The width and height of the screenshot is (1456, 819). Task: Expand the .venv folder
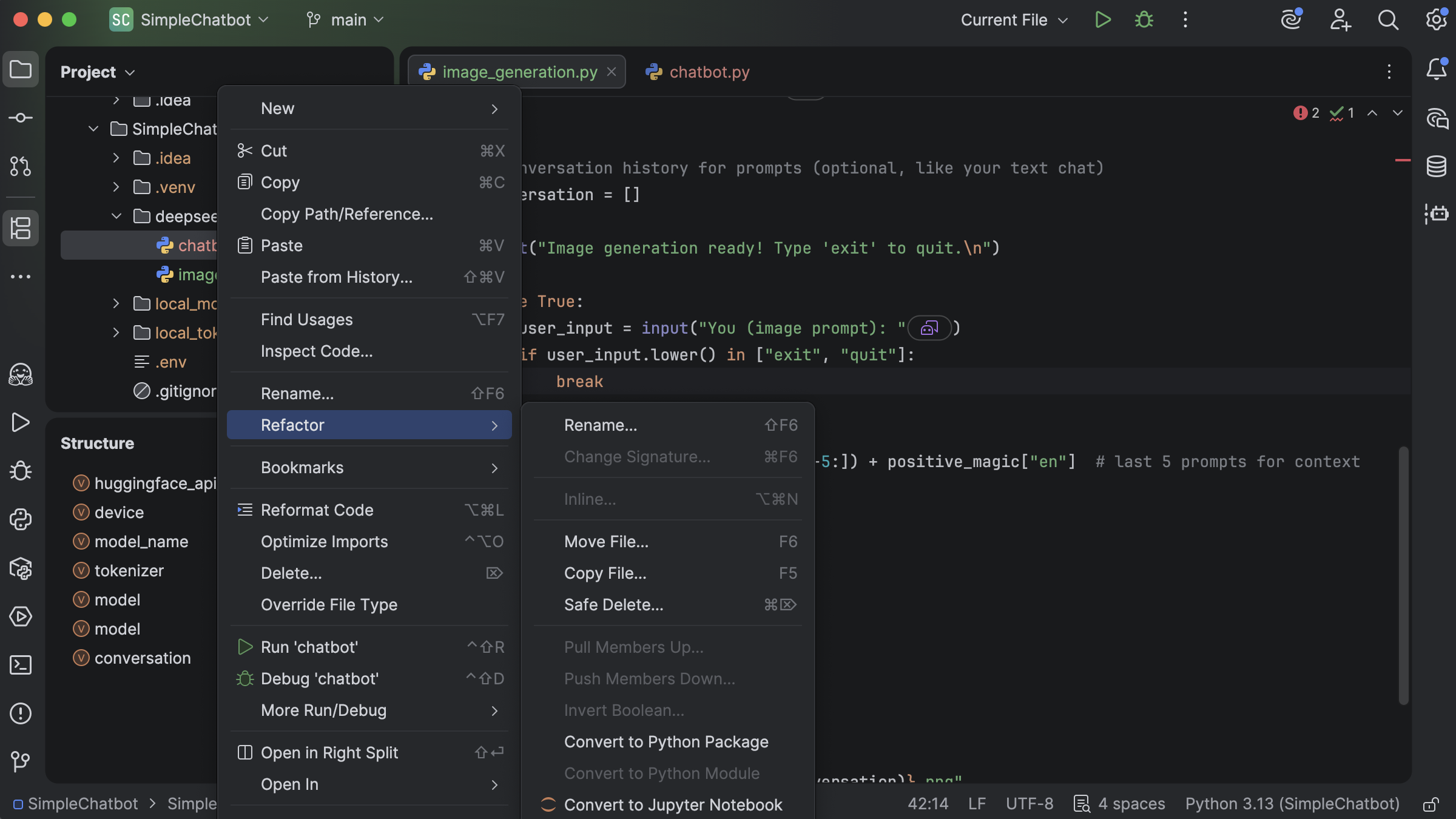point(116,187)
